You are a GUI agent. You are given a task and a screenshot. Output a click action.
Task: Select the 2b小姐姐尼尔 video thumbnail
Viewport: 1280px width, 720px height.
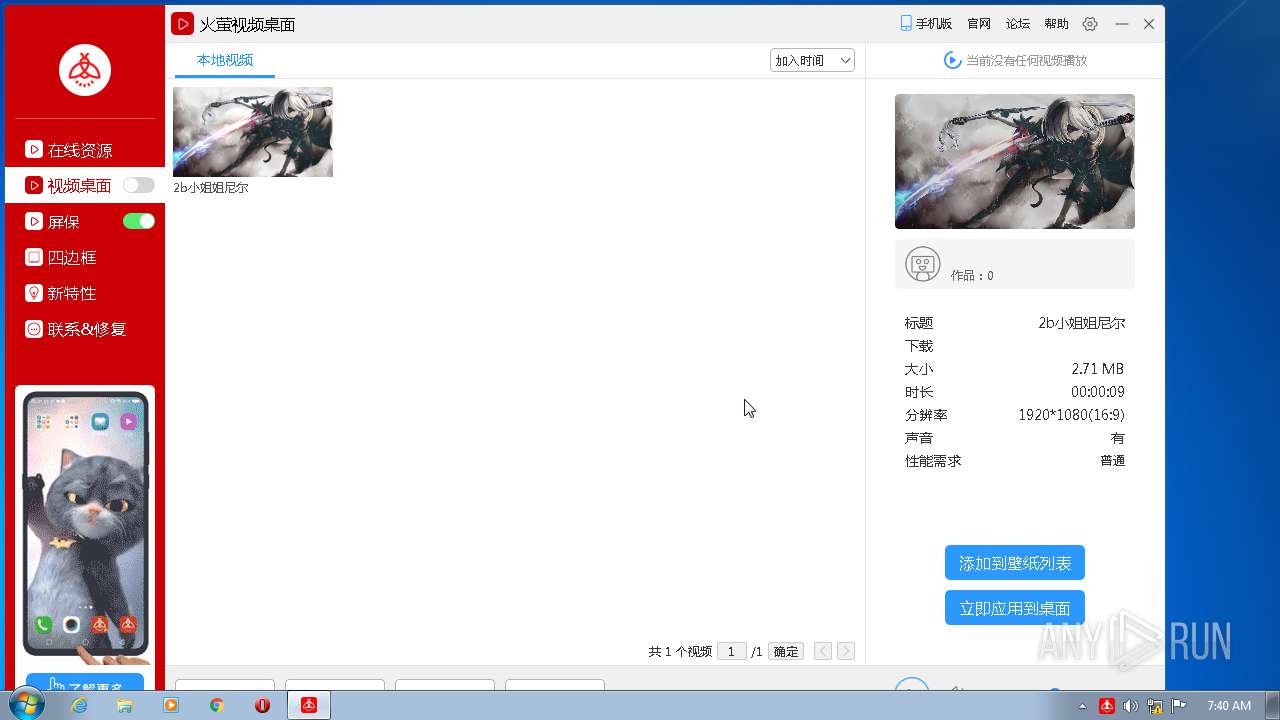[x=253, y=132]
